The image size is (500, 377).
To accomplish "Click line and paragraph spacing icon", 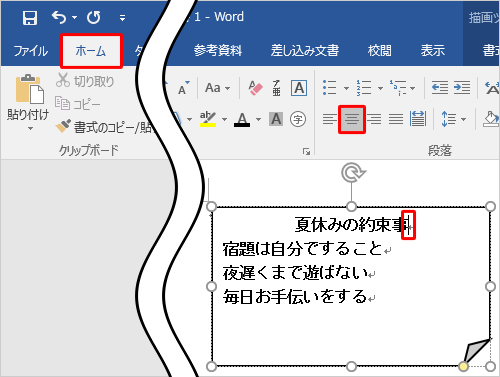I will coord(449,119).
